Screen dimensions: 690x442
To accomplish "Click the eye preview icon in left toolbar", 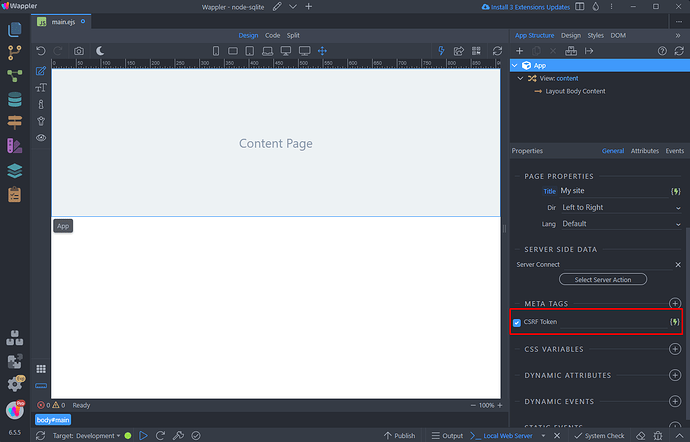I will [41, 137].
